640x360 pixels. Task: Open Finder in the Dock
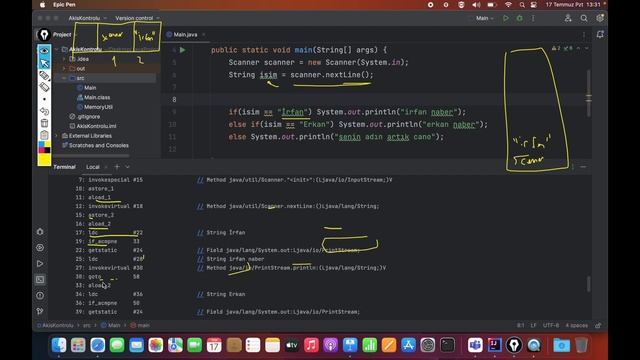coord(59,345)
